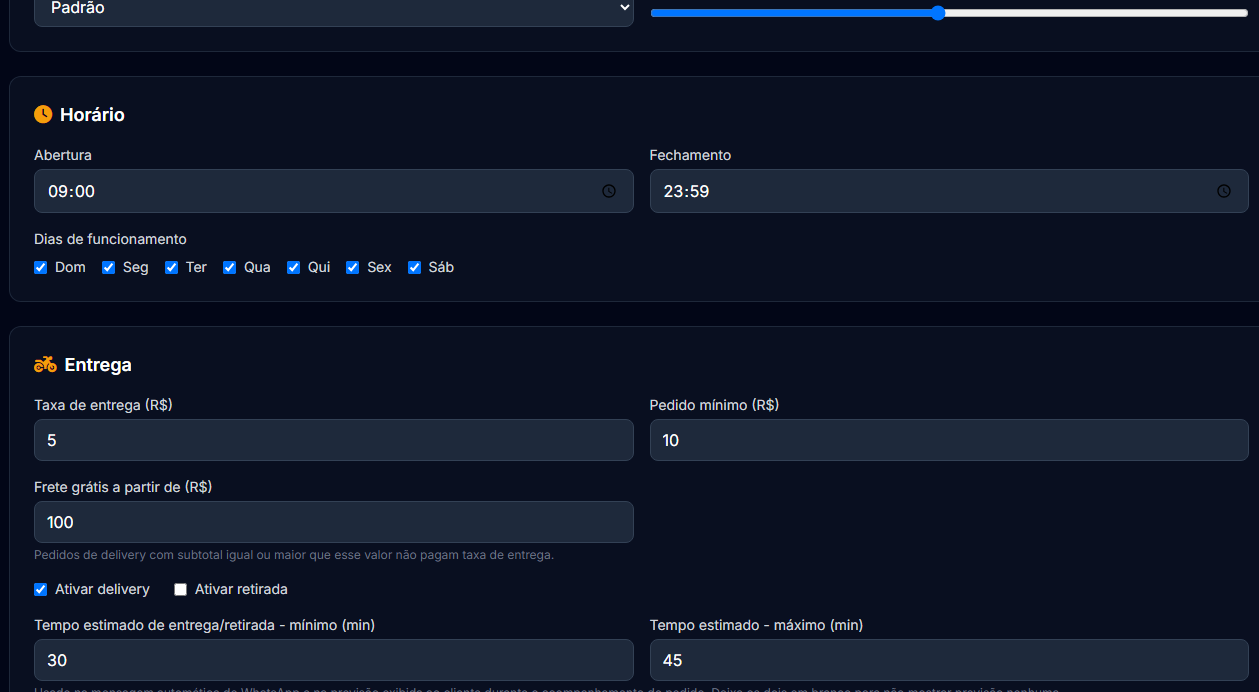The width and height of the screenshot is (1259, 692).
Task: Click the Pedido mínimo field showing 10
Action: [949, 440]
